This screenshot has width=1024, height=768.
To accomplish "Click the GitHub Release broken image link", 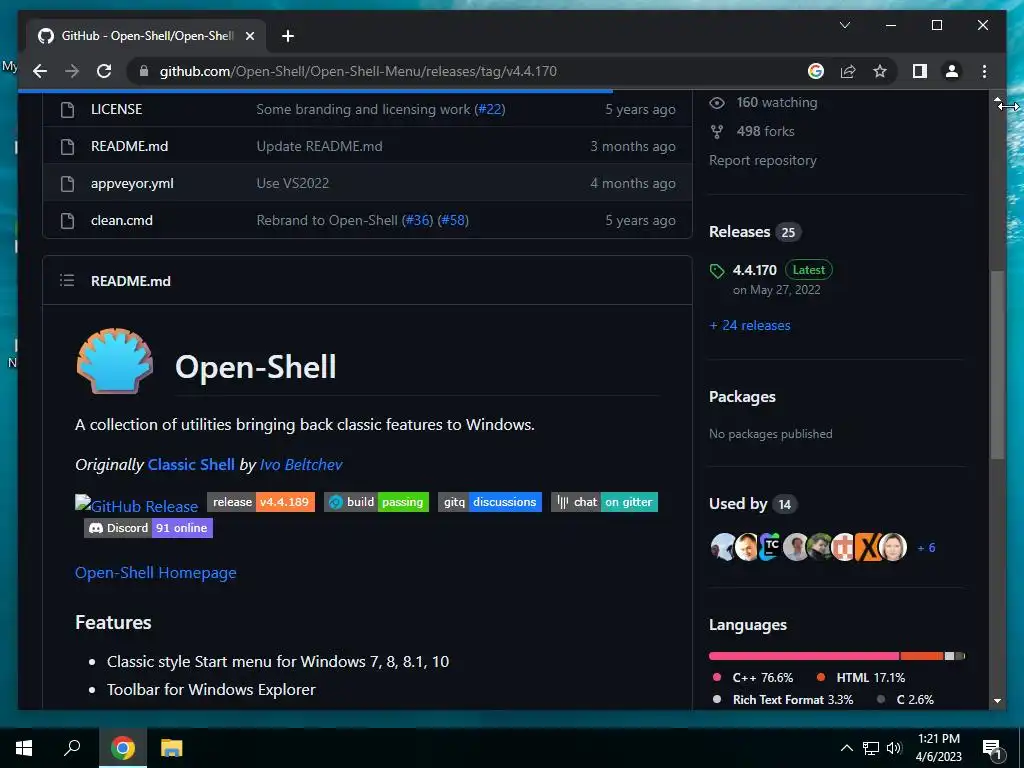I will tap(136, 505).
